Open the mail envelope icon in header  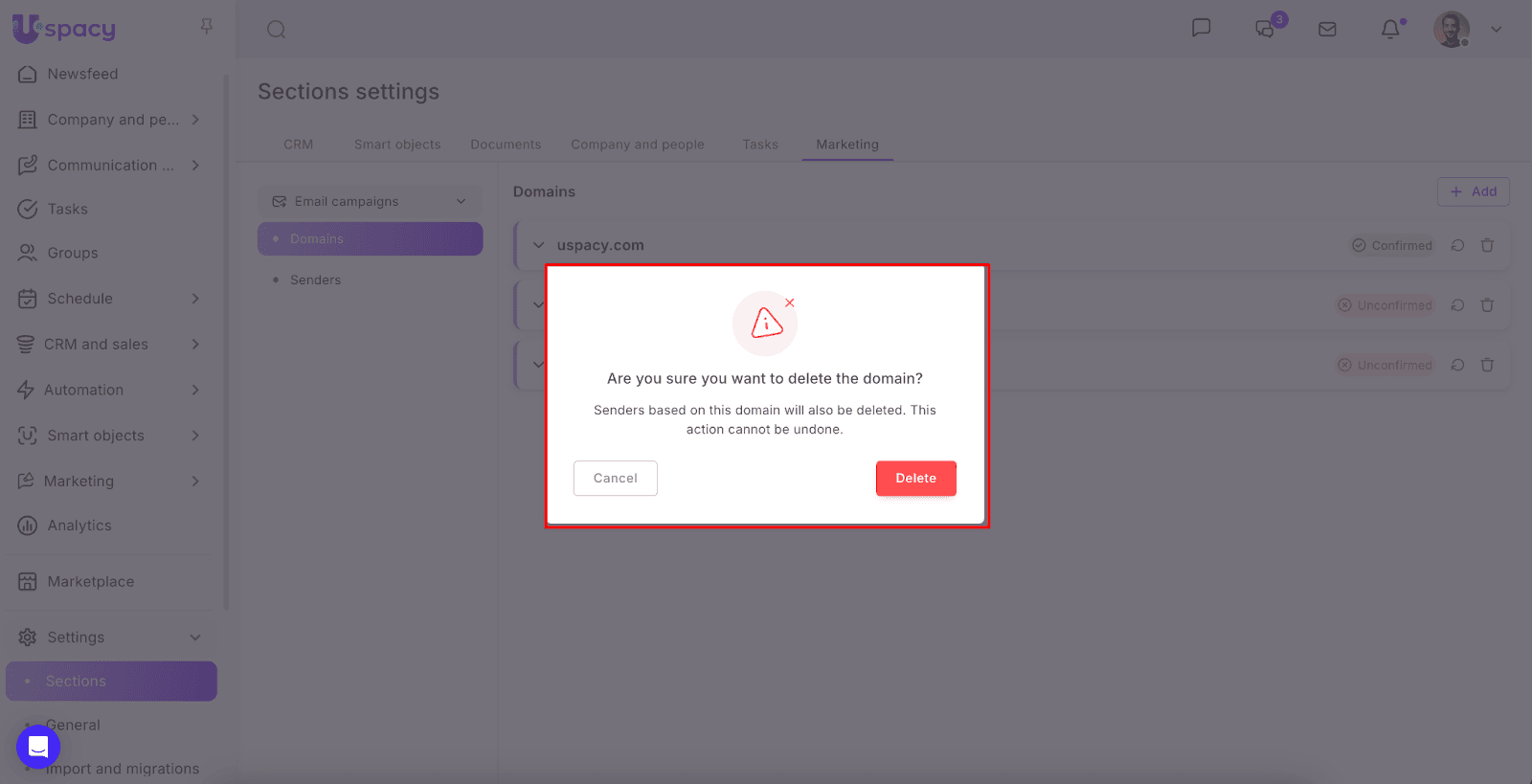(1327, 30)
